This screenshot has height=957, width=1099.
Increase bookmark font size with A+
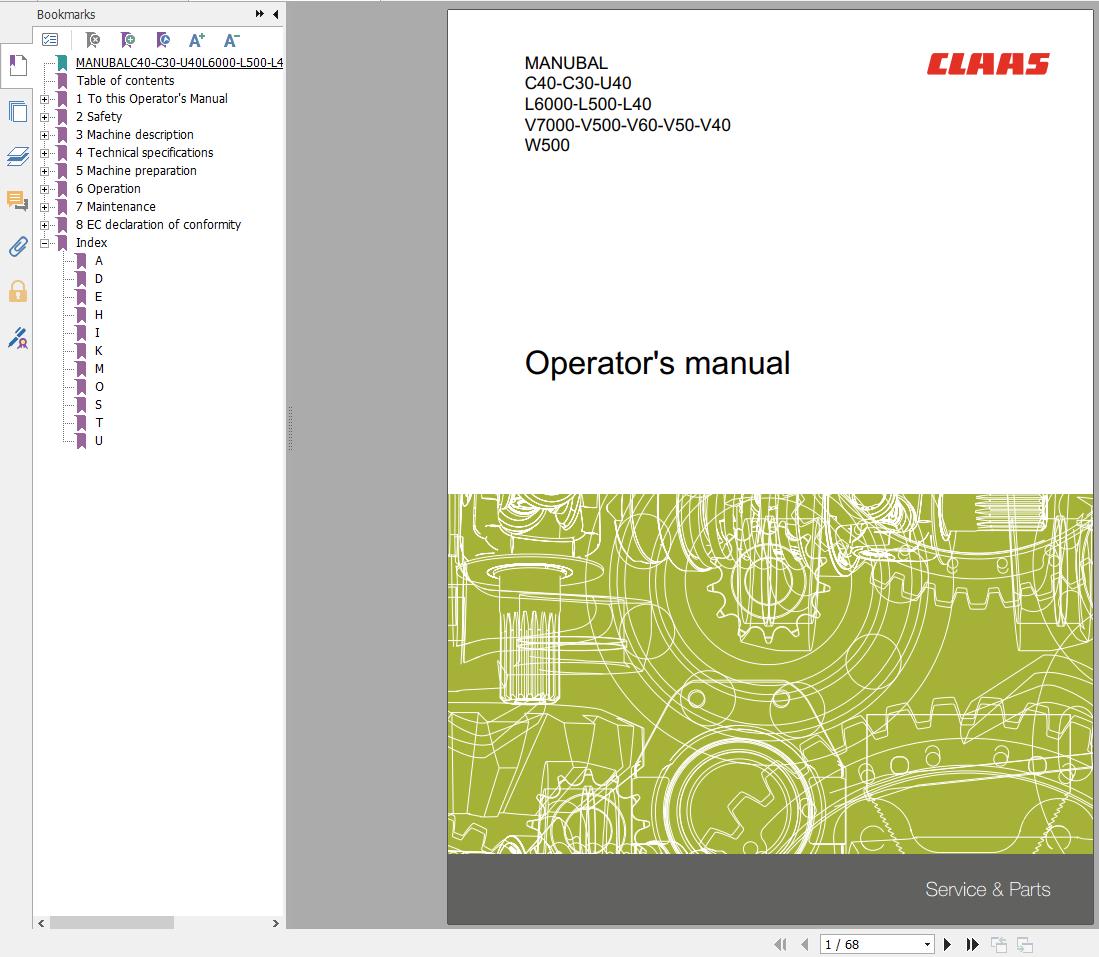coord(196,40)
